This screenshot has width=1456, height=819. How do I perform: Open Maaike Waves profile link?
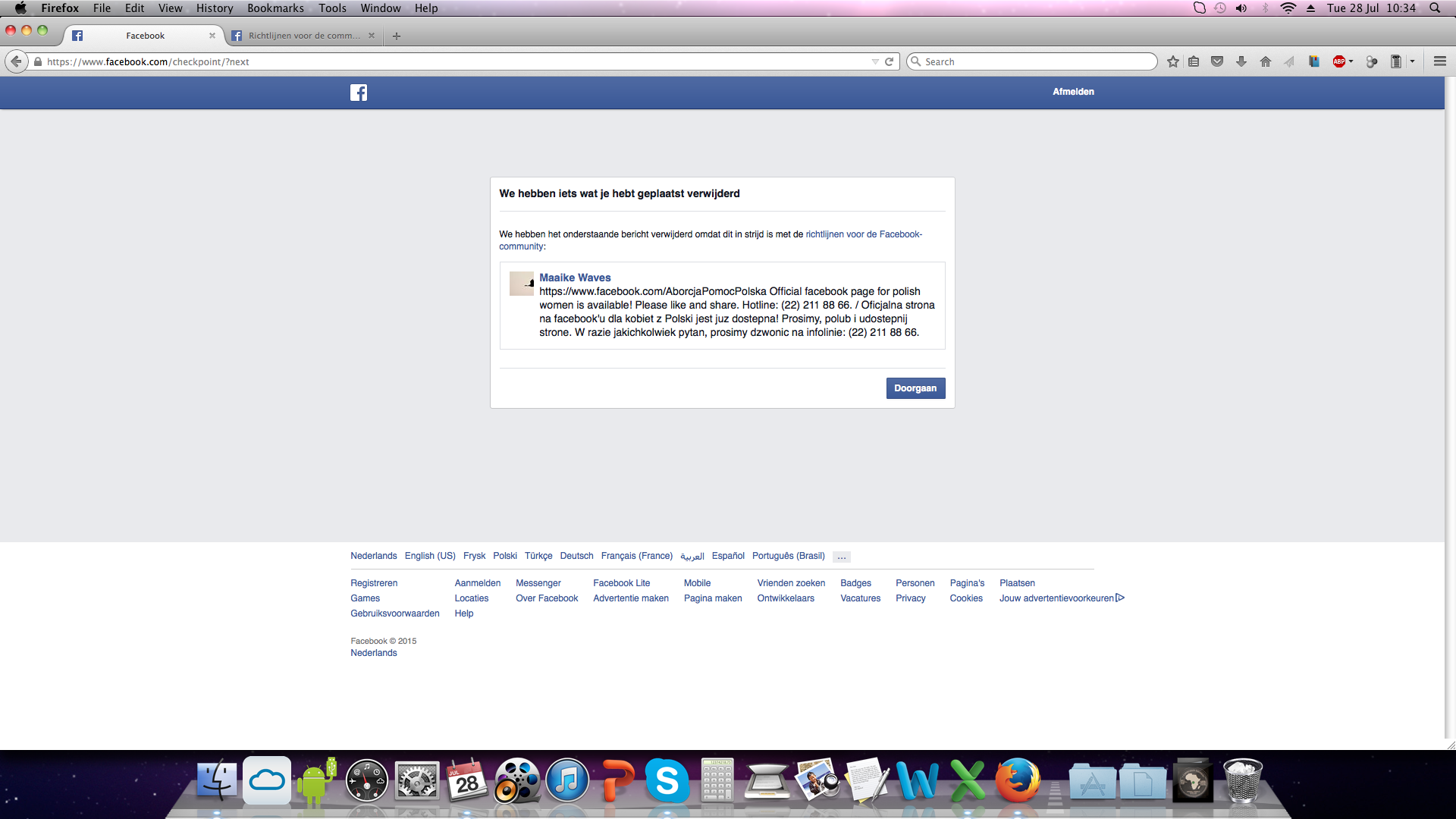[575, 278]
